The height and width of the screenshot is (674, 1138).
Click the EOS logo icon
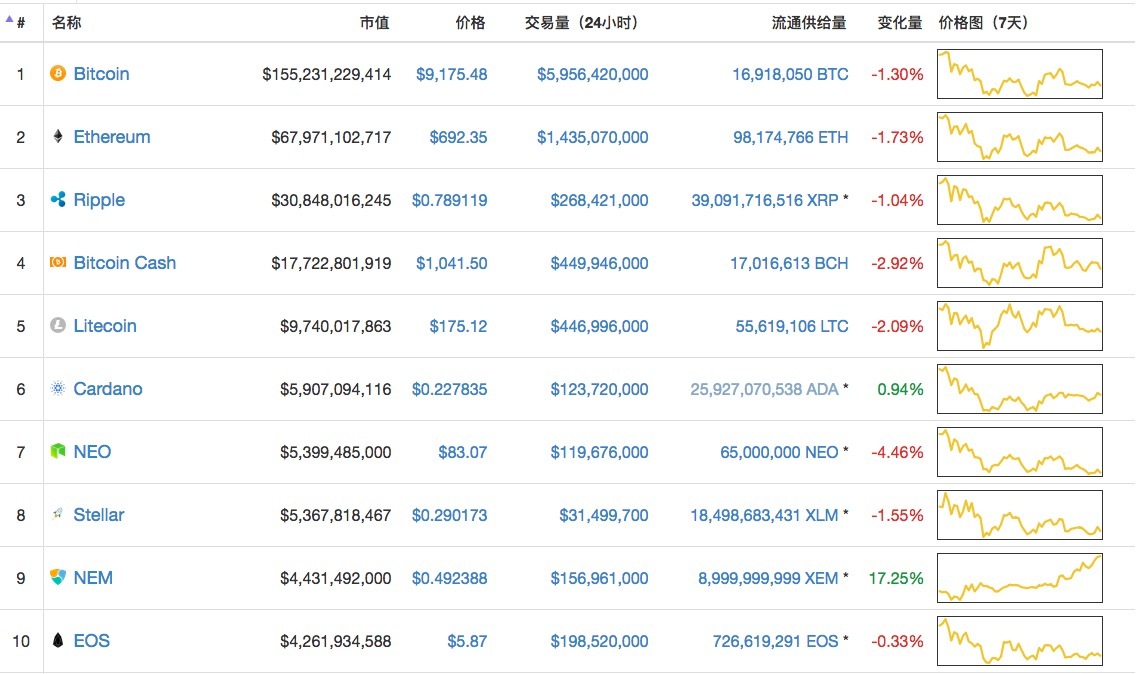[x=58, y=641]
